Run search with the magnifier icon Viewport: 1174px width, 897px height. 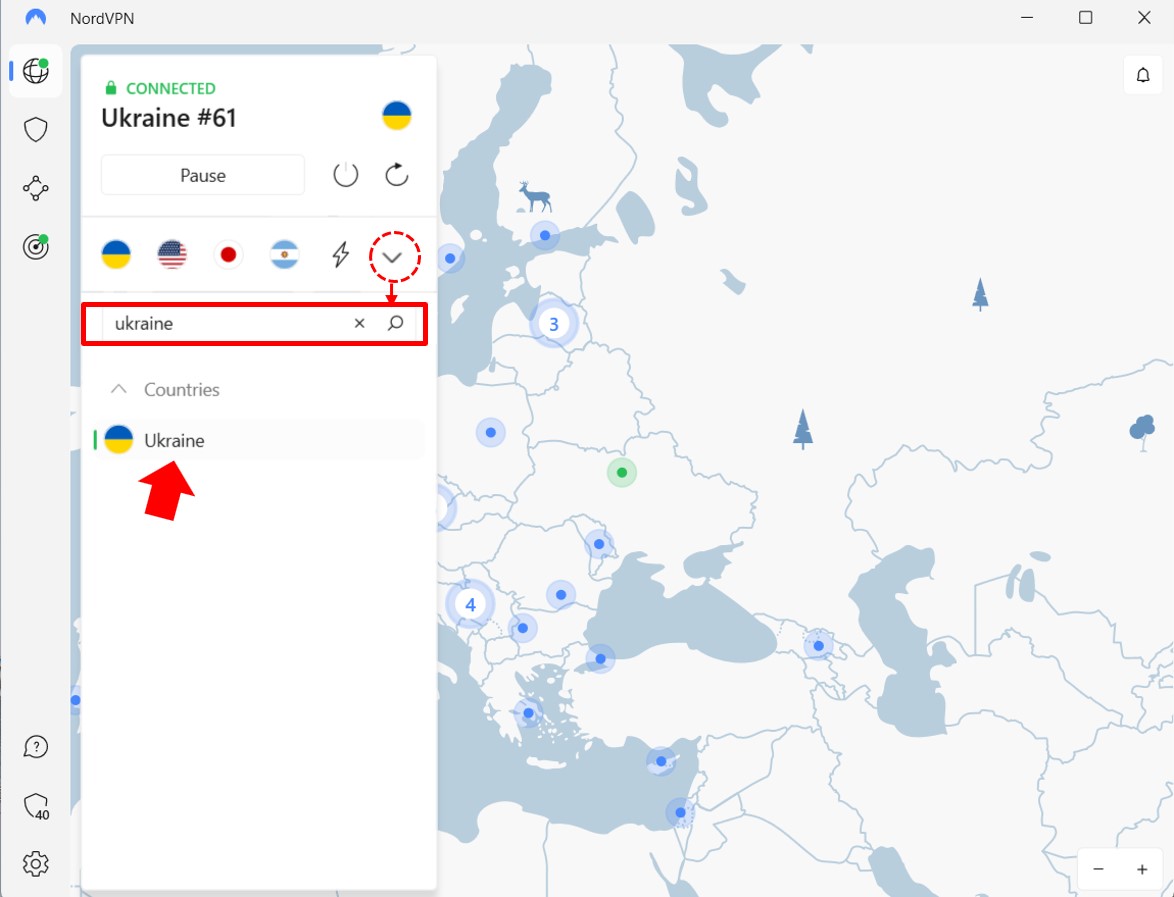pos(396,323)
